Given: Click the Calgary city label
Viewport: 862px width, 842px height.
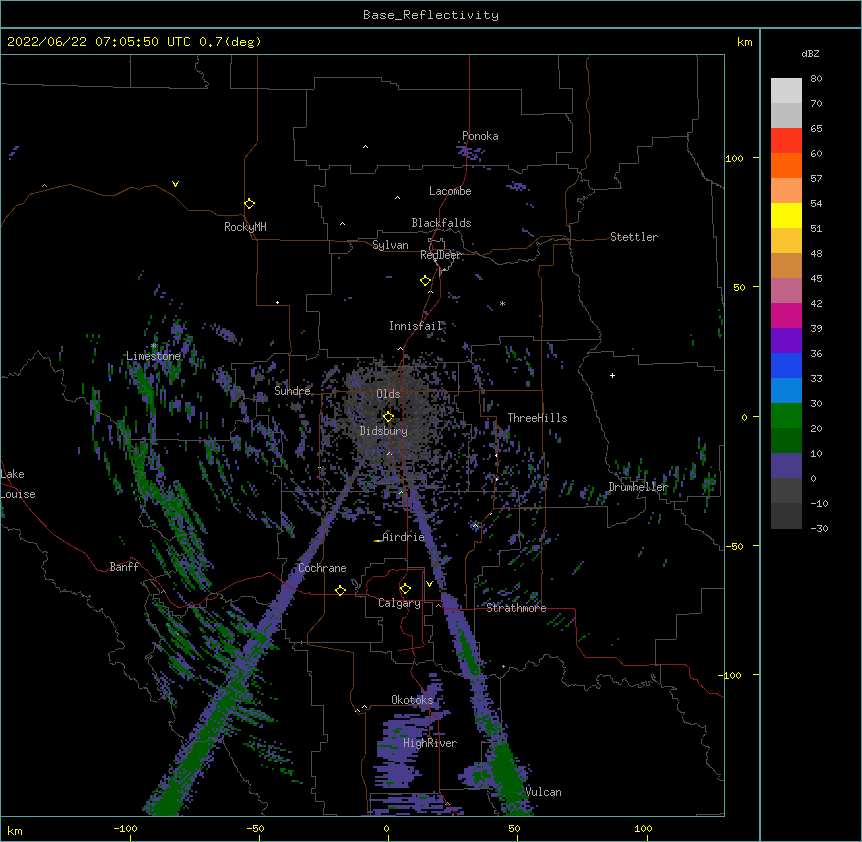Looking at the screenshot, I should click(x=400, y=603).
